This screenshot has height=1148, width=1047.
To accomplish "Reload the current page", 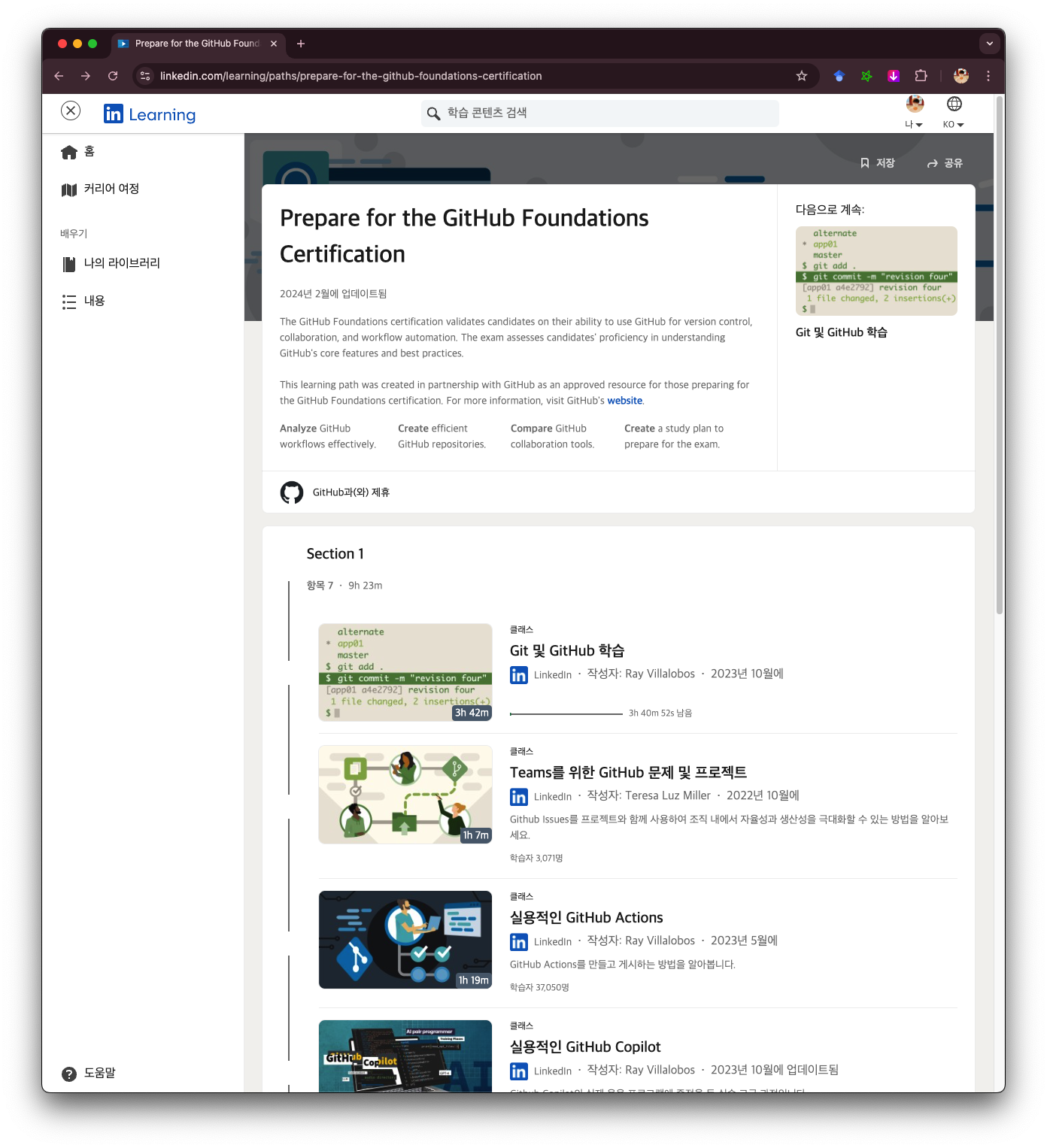I will (113, 76).
